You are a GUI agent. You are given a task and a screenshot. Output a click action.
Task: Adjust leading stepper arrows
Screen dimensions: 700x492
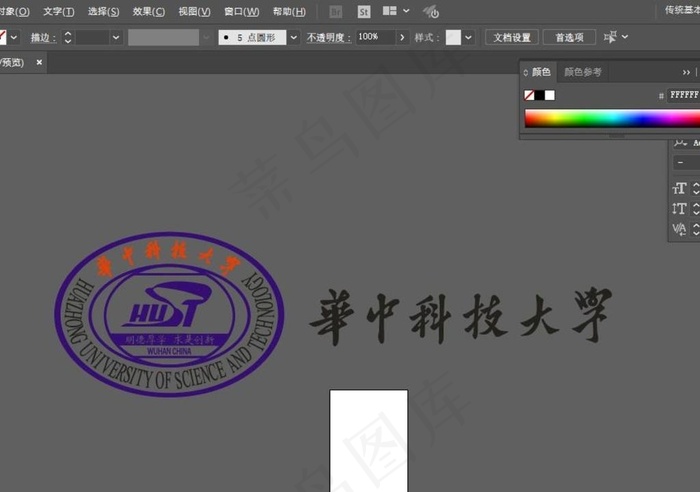coord(696,208)
